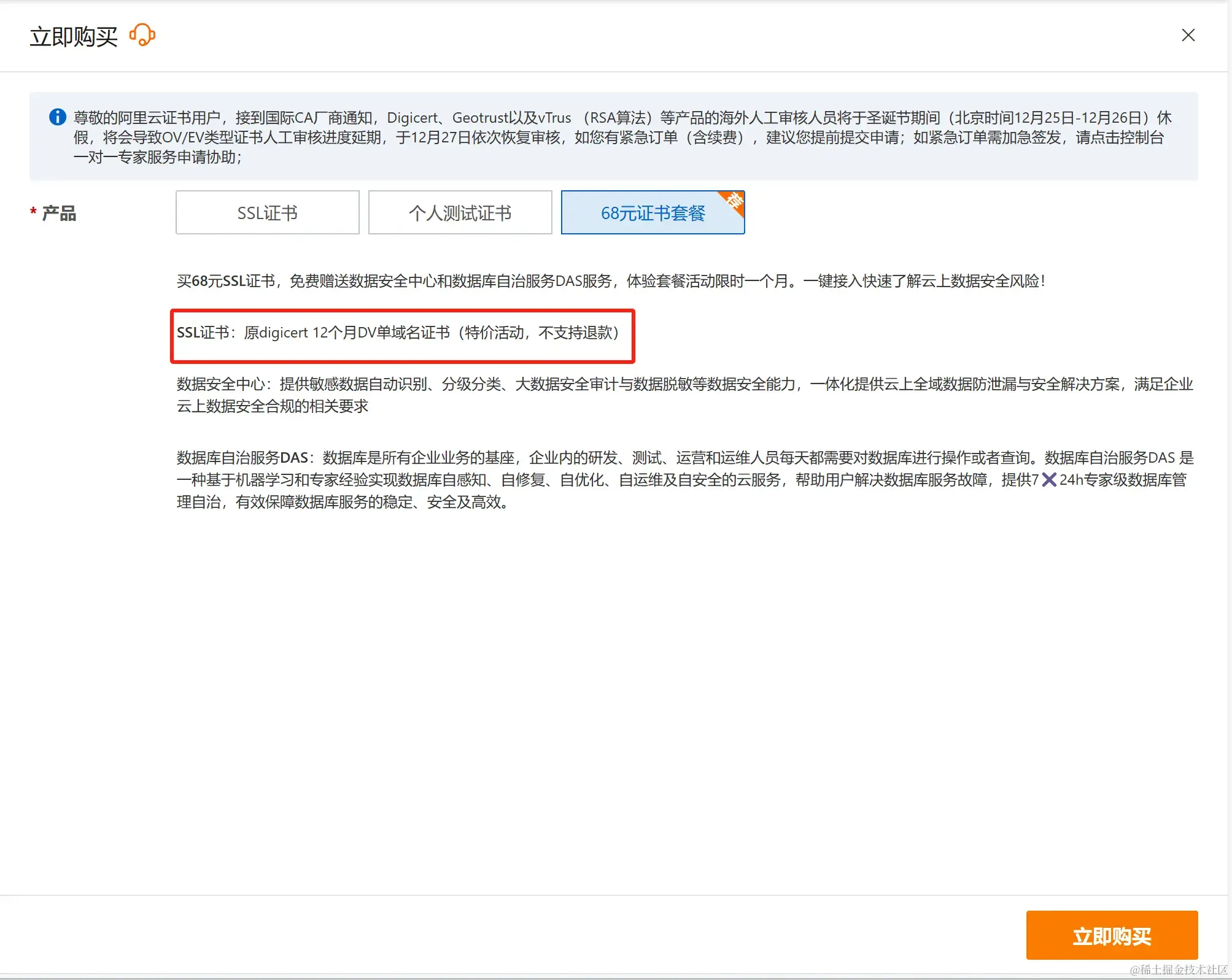Click the orange customer service headset icon

pos(142,35)
